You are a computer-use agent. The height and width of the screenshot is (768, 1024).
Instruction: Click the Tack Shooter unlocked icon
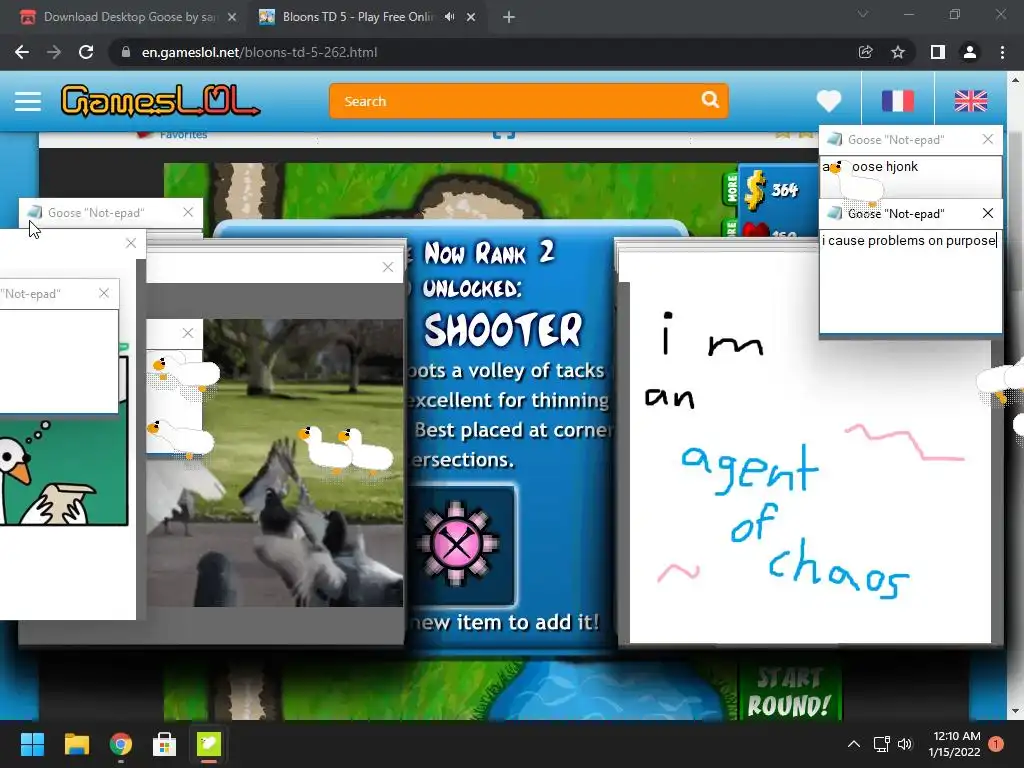click(x=457, y=544)
